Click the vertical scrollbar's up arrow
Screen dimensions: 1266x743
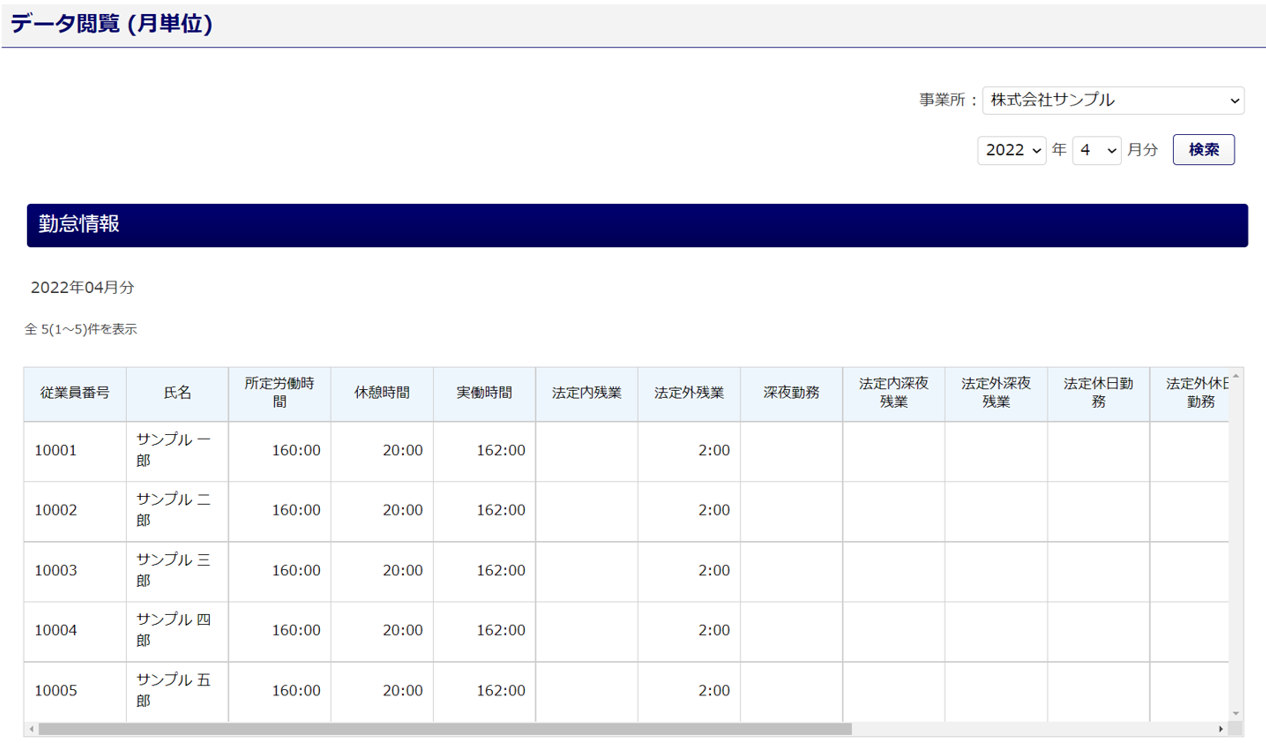(1236, 377)
